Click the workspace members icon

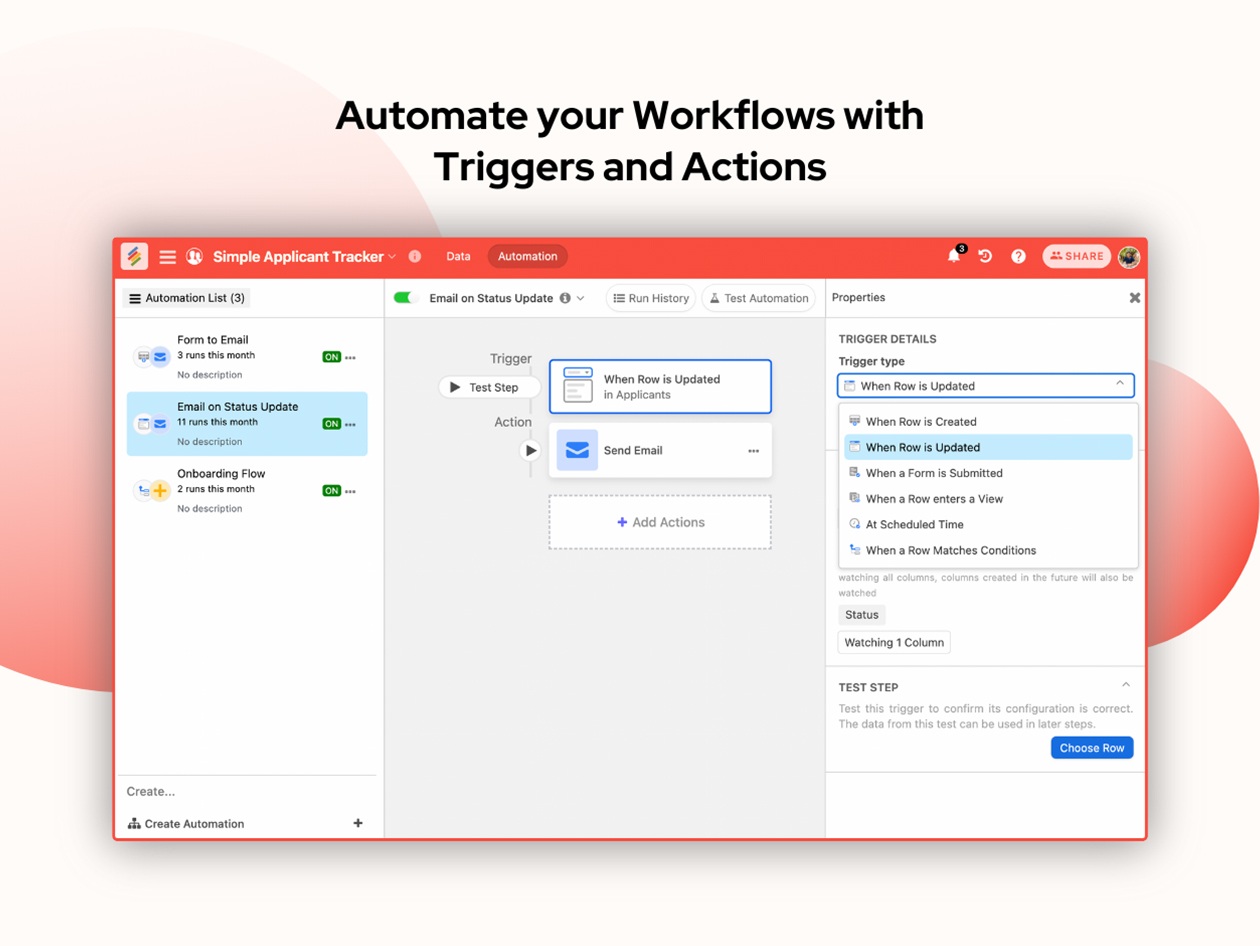click(195, 257)
